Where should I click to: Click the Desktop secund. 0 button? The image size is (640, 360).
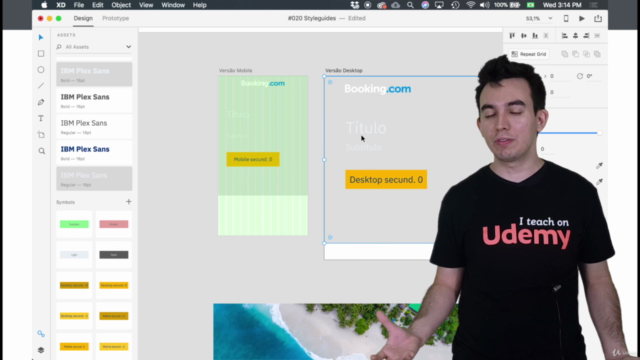coord(386,180)
